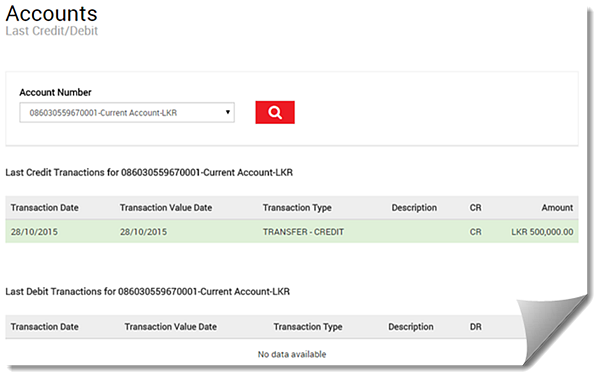This screenshot has width=600, height=378.
Task: Click the Description header in credit table
Action: 414,208
